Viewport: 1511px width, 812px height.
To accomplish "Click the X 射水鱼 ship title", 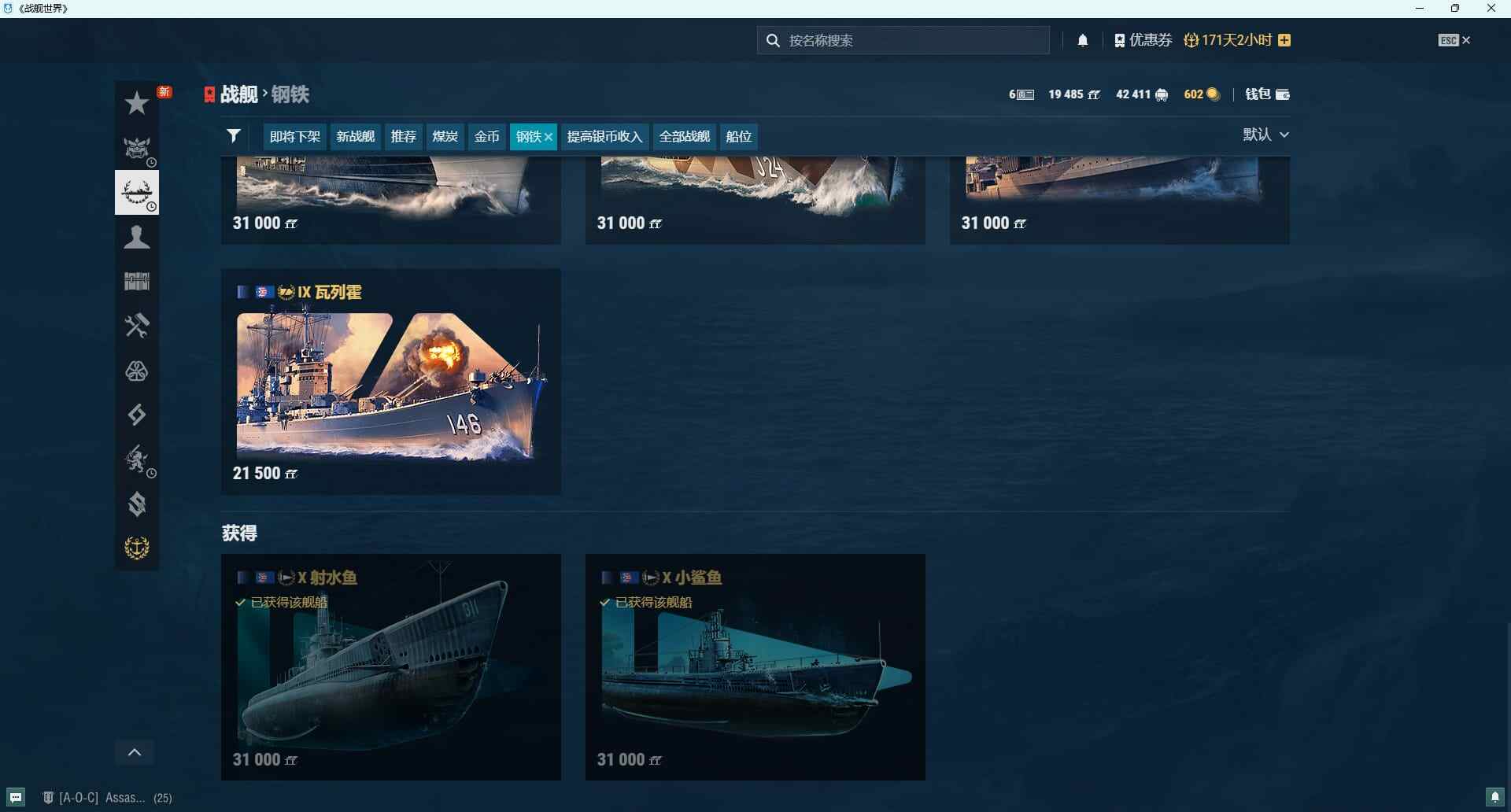I will click(x=327, y=578).
